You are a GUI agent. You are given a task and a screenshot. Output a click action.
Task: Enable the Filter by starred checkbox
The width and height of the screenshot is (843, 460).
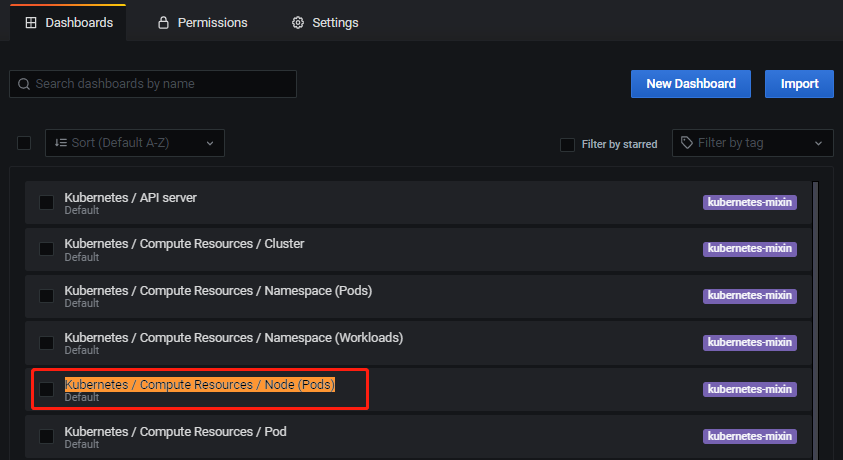568,144
